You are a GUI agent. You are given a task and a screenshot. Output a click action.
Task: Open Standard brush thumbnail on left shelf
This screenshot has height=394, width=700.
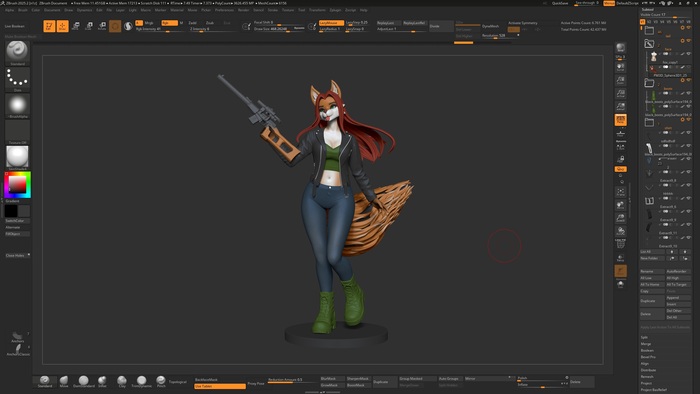(17, 53)
